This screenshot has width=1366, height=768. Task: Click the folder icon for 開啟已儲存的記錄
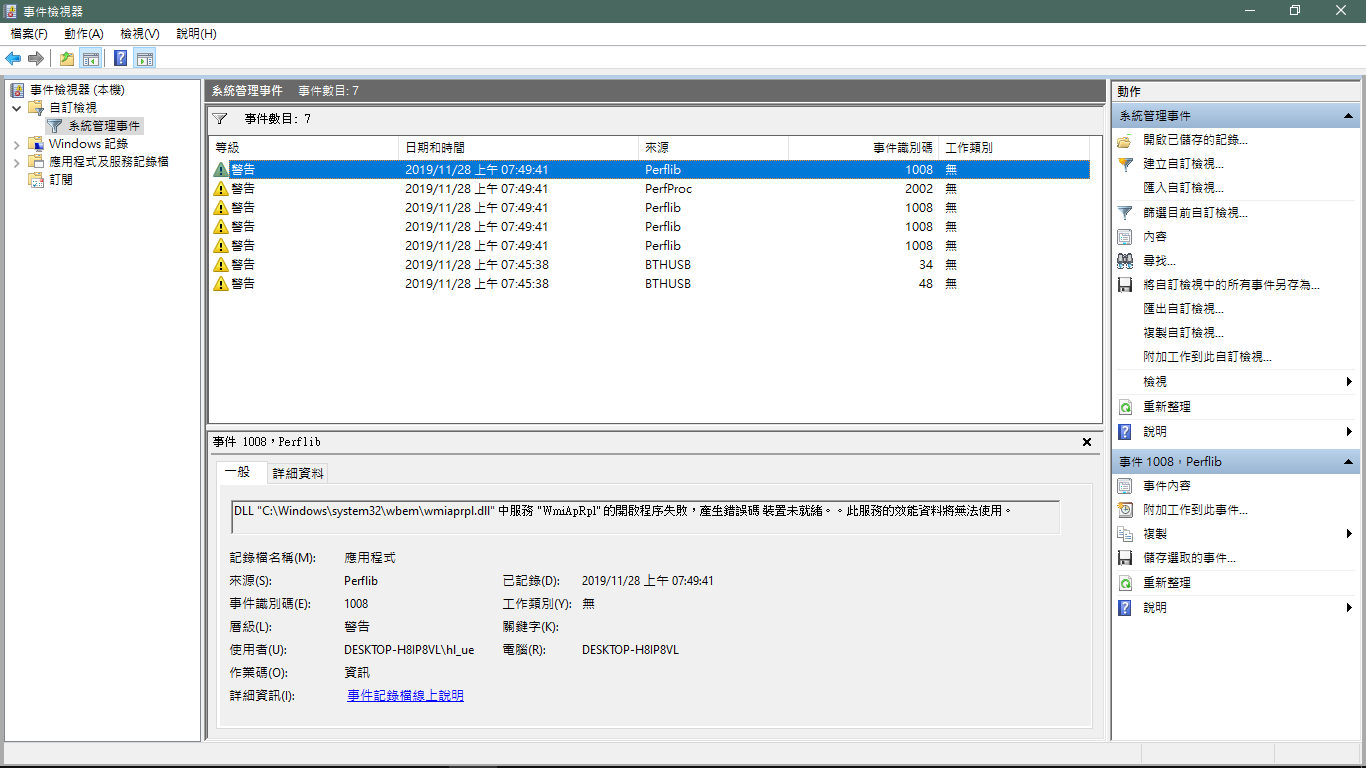pyautogui.click(x=1125, y=140)
